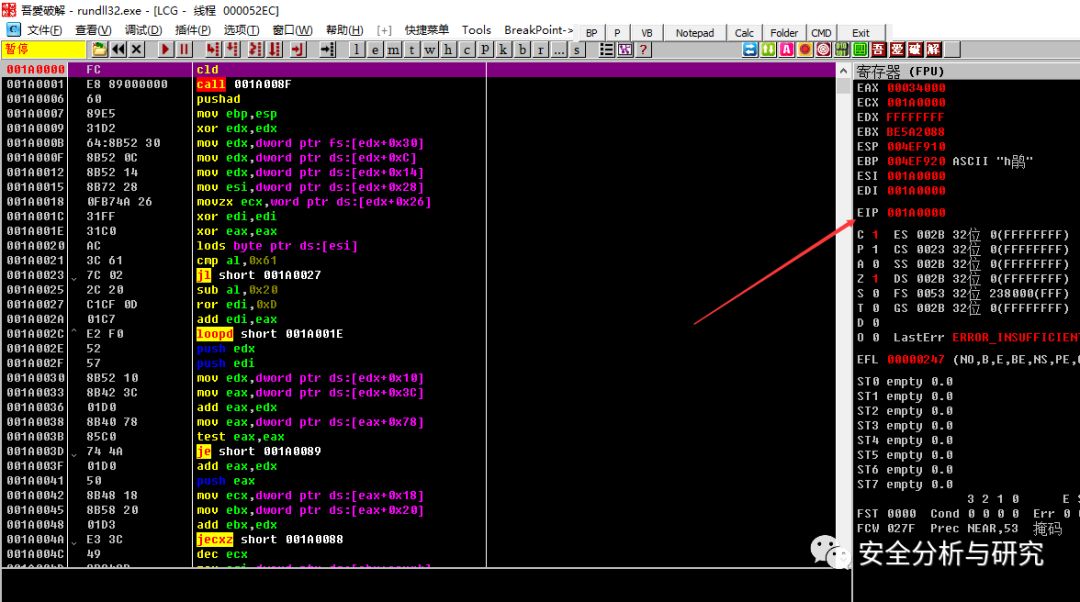This screenshot has width=1080, height=602.
Task: Click the orange record-circle plugin icon
Action: click(x=804, y=50)
